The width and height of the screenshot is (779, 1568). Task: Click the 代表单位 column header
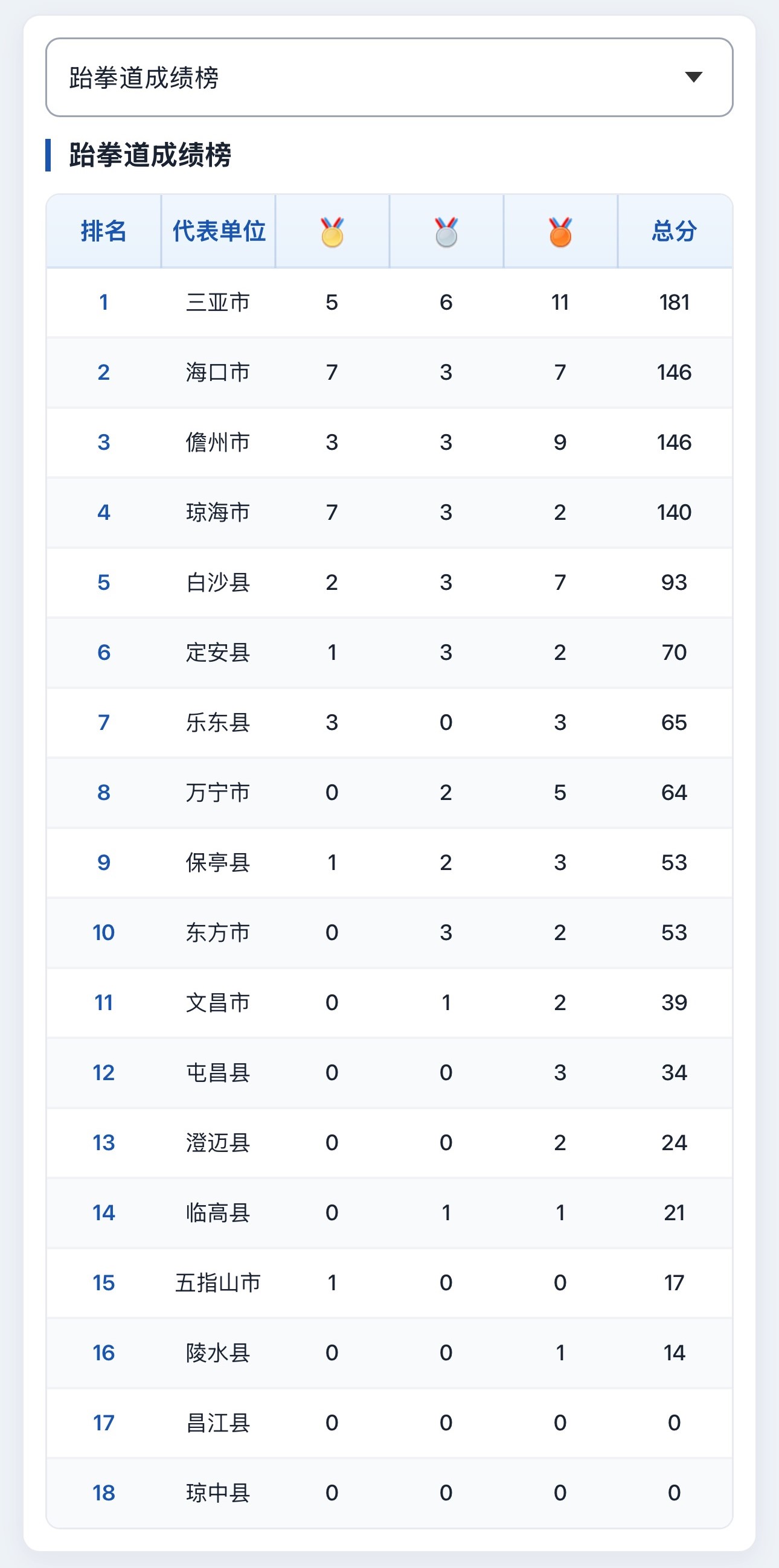(219, 231)
